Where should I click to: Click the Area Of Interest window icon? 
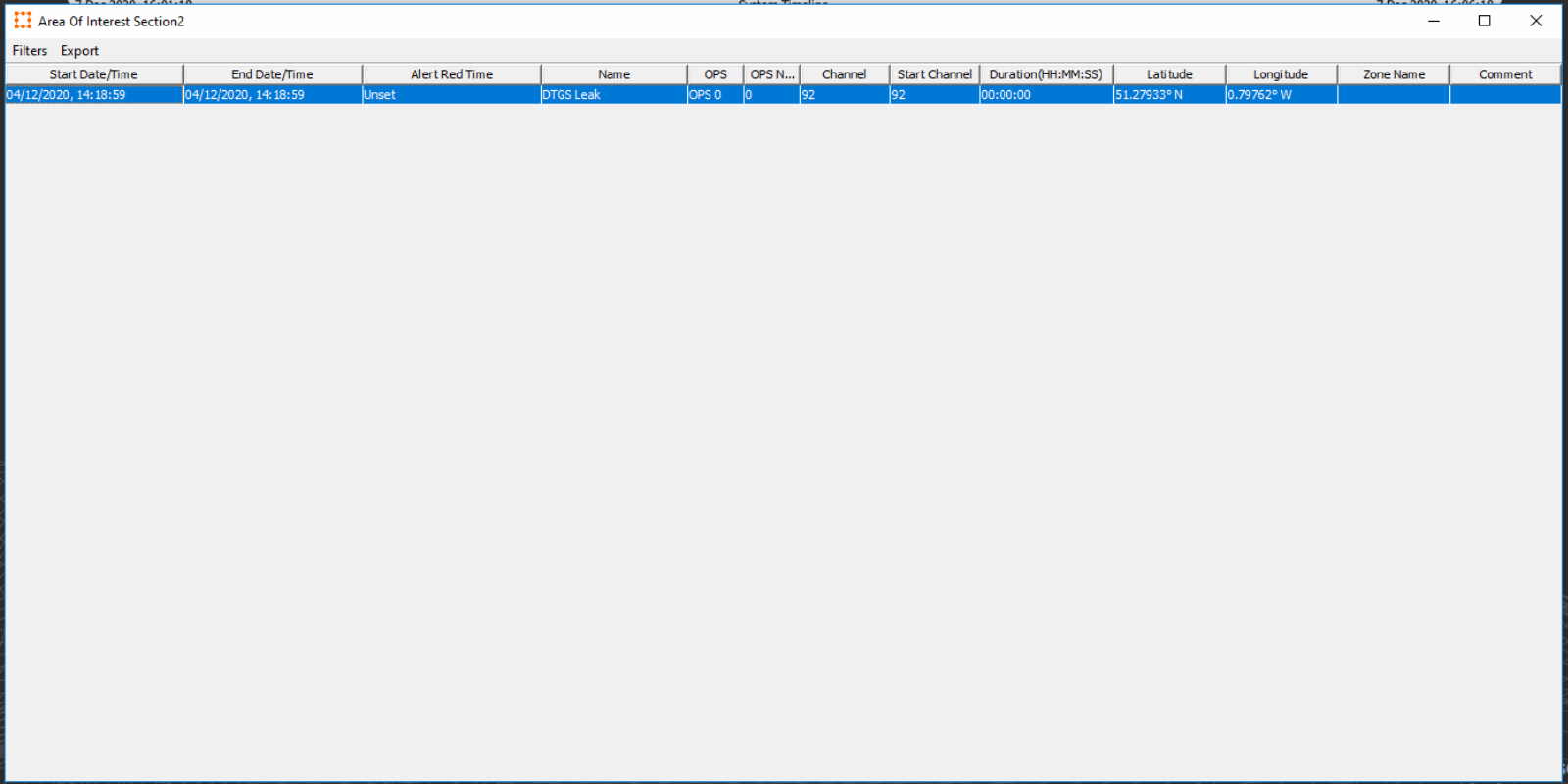coord(23,21)
